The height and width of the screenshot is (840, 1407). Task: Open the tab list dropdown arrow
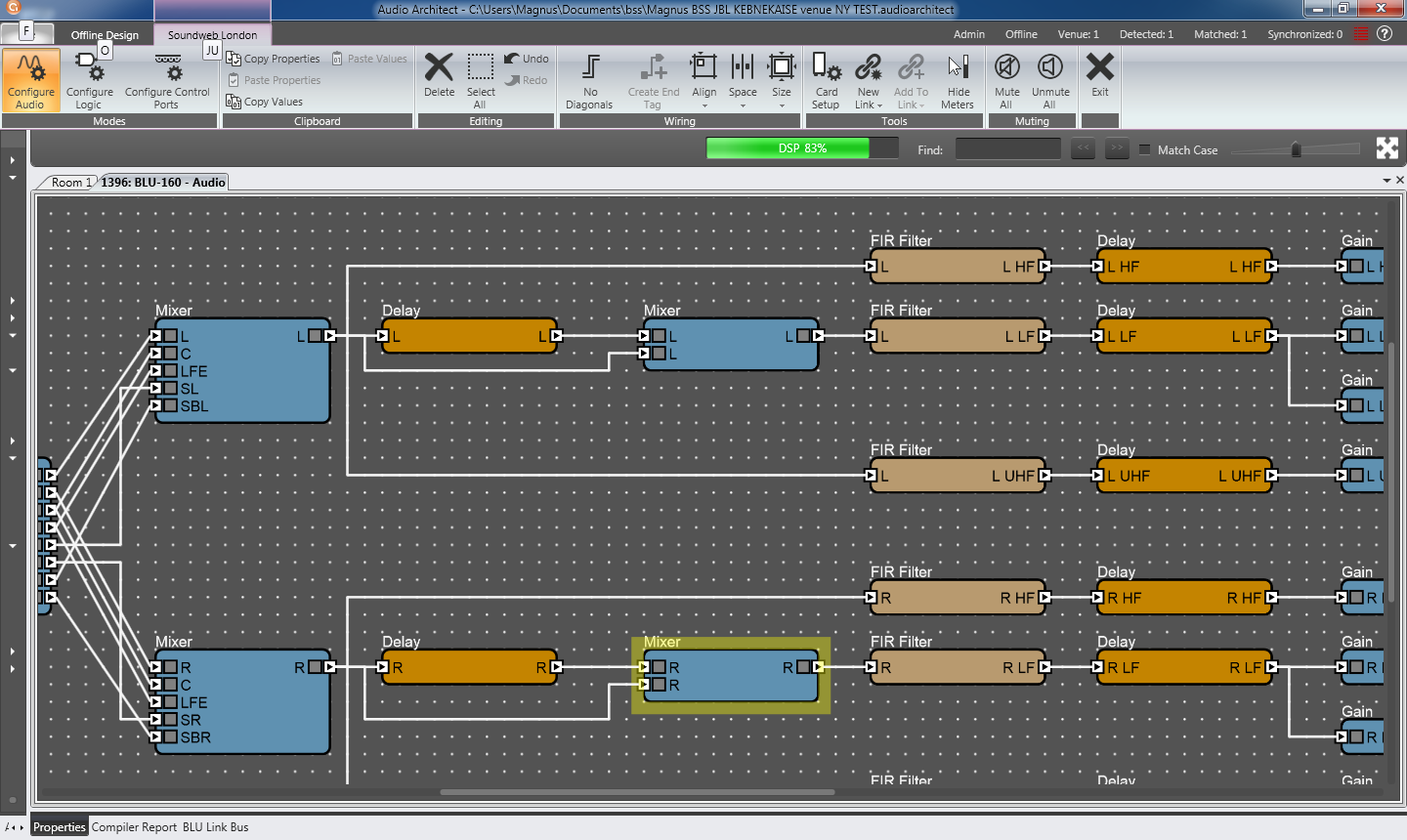(1386, 181)
